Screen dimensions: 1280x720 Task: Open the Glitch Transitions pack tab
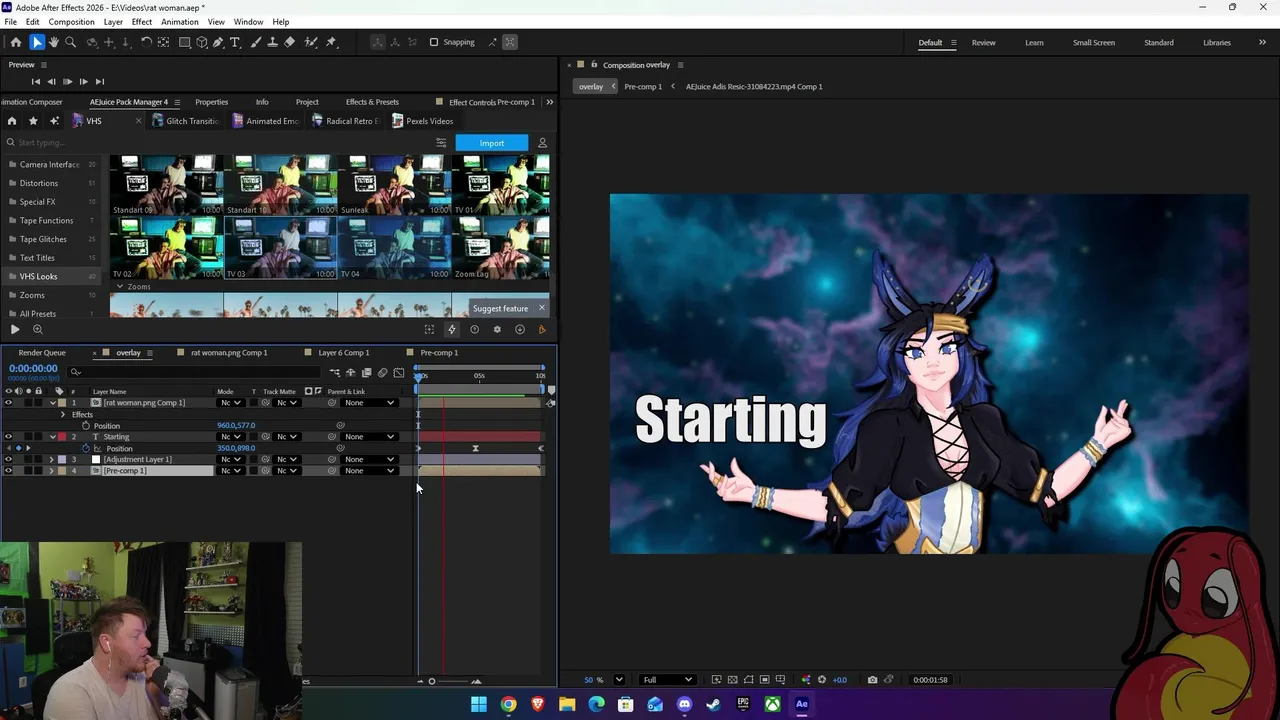186,121
